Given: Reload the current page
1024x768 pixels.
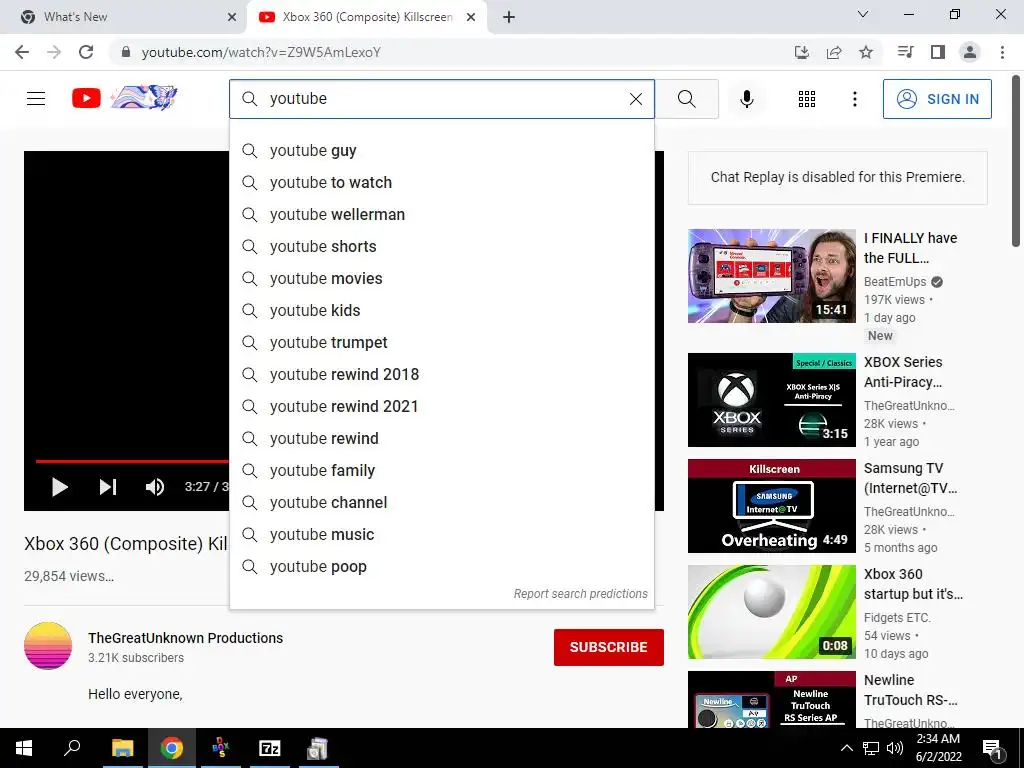Looking at the screenshot, I should (x=86, y=52).
